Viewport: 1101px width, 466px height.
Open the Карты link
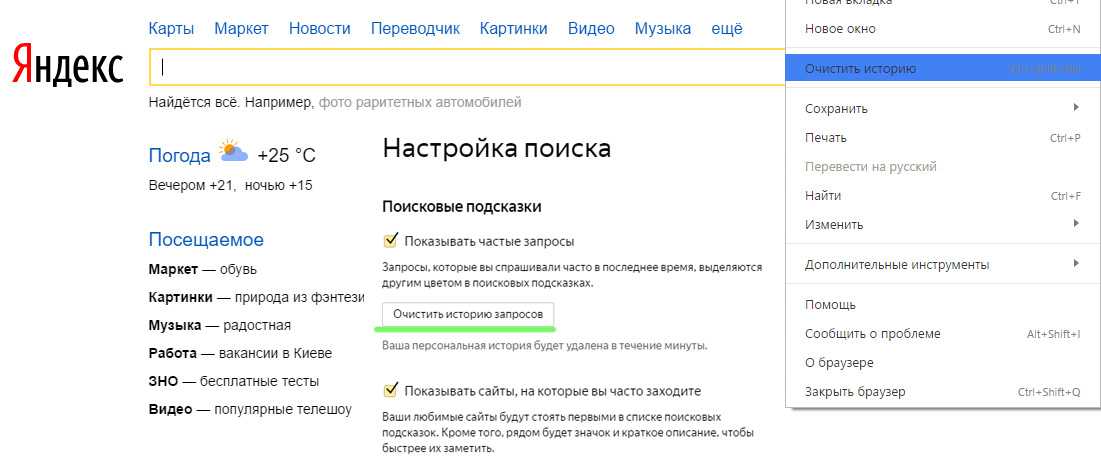[171, 29]
